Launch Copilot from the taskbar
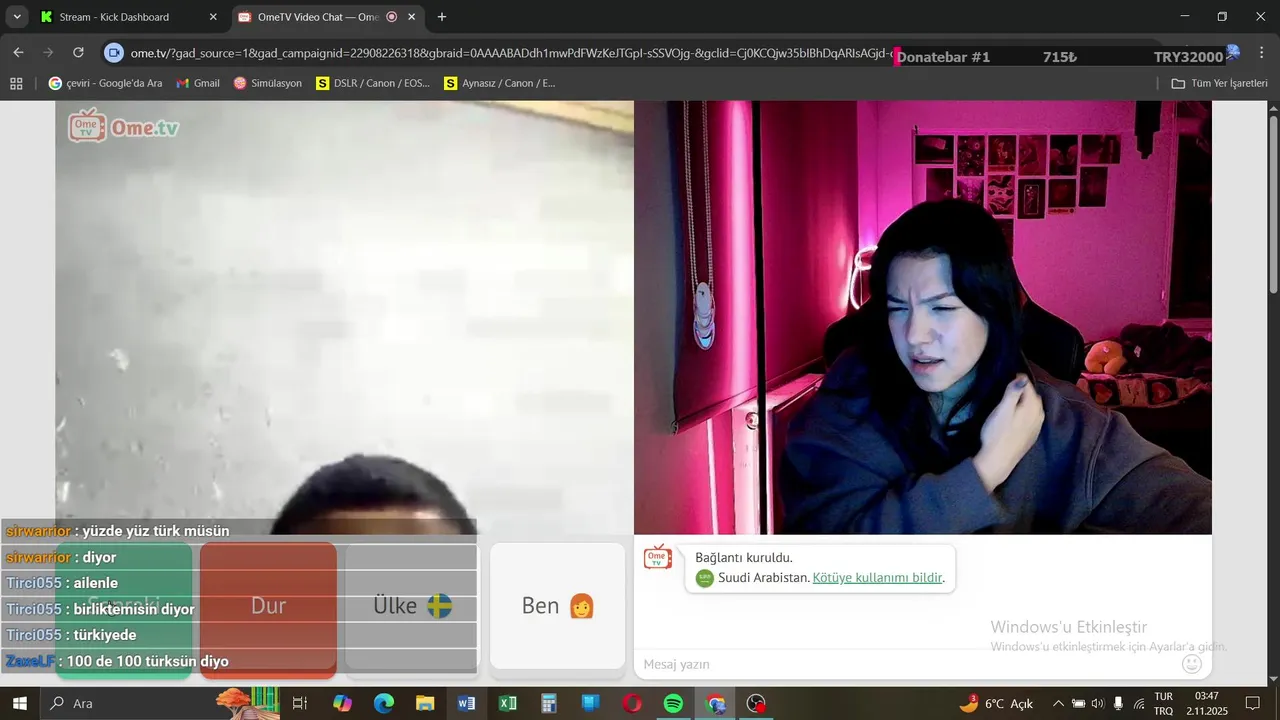This screenshot has height=720, width=1280. [342, 703]
